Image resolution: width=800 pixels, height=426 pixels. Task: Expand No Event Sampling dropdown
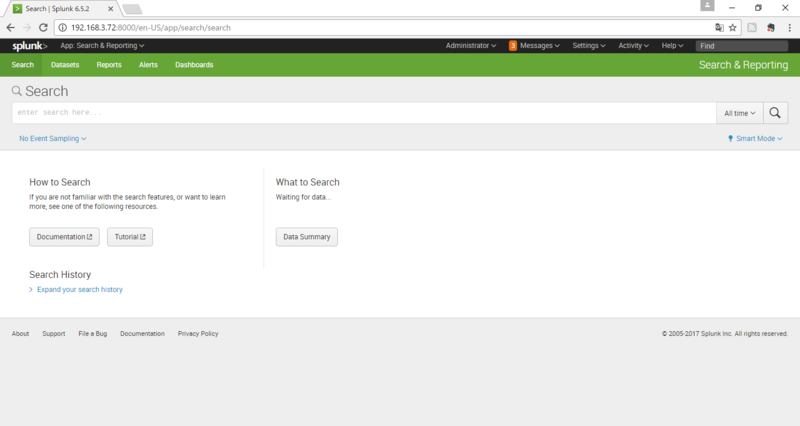53,138
